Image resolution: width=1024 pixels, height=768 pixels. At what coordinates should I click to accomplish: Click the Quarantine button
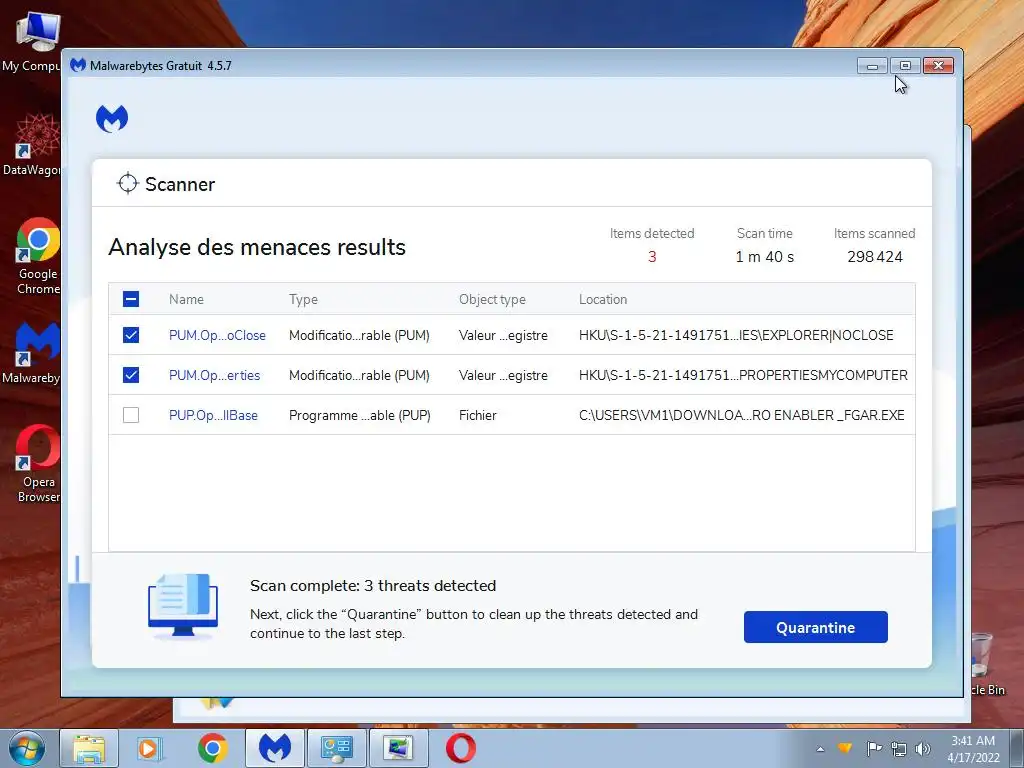click(x=815, y=627)
